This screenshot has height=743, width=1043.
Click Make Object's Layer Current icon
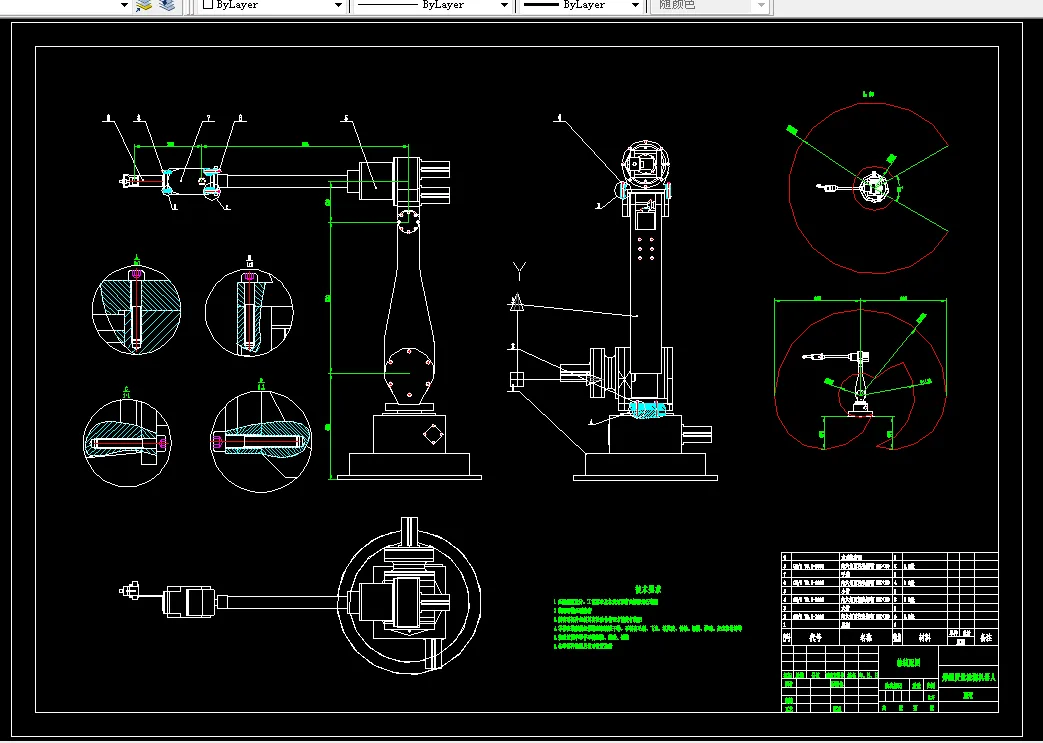[x=144, y=5]
